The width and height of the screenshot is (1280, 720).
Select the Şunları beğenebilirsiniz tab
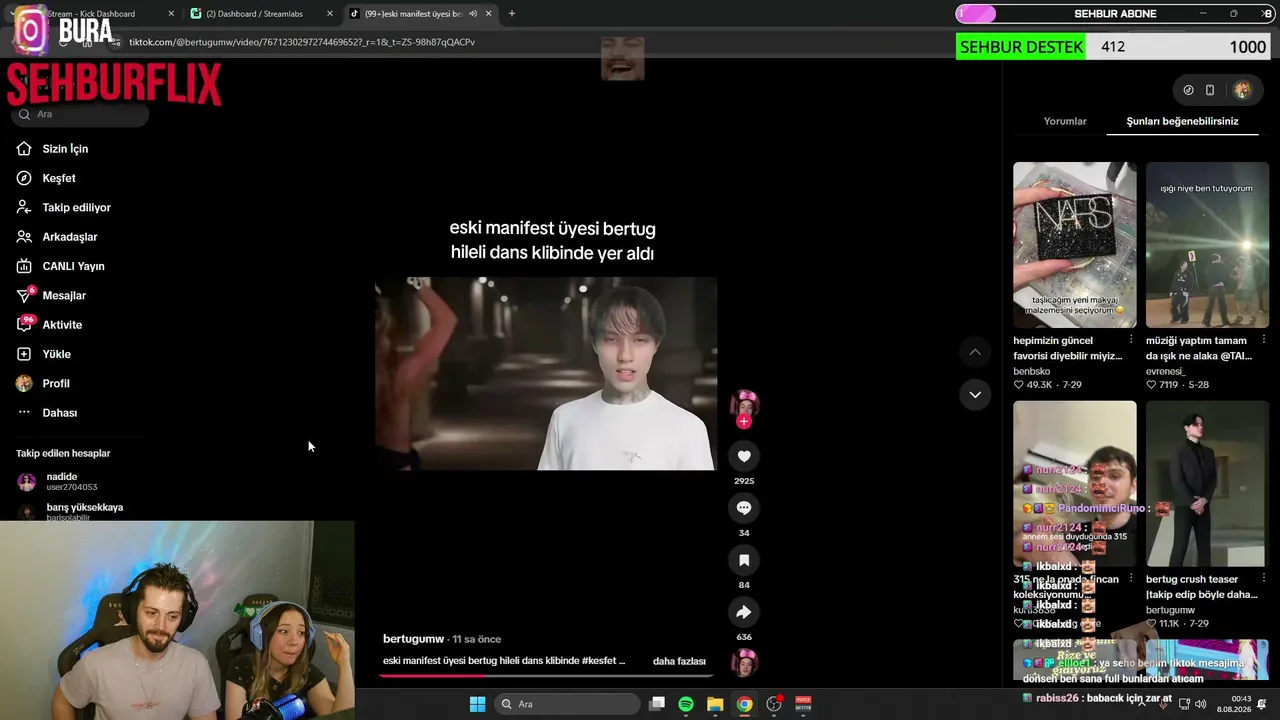point(1182,121)
